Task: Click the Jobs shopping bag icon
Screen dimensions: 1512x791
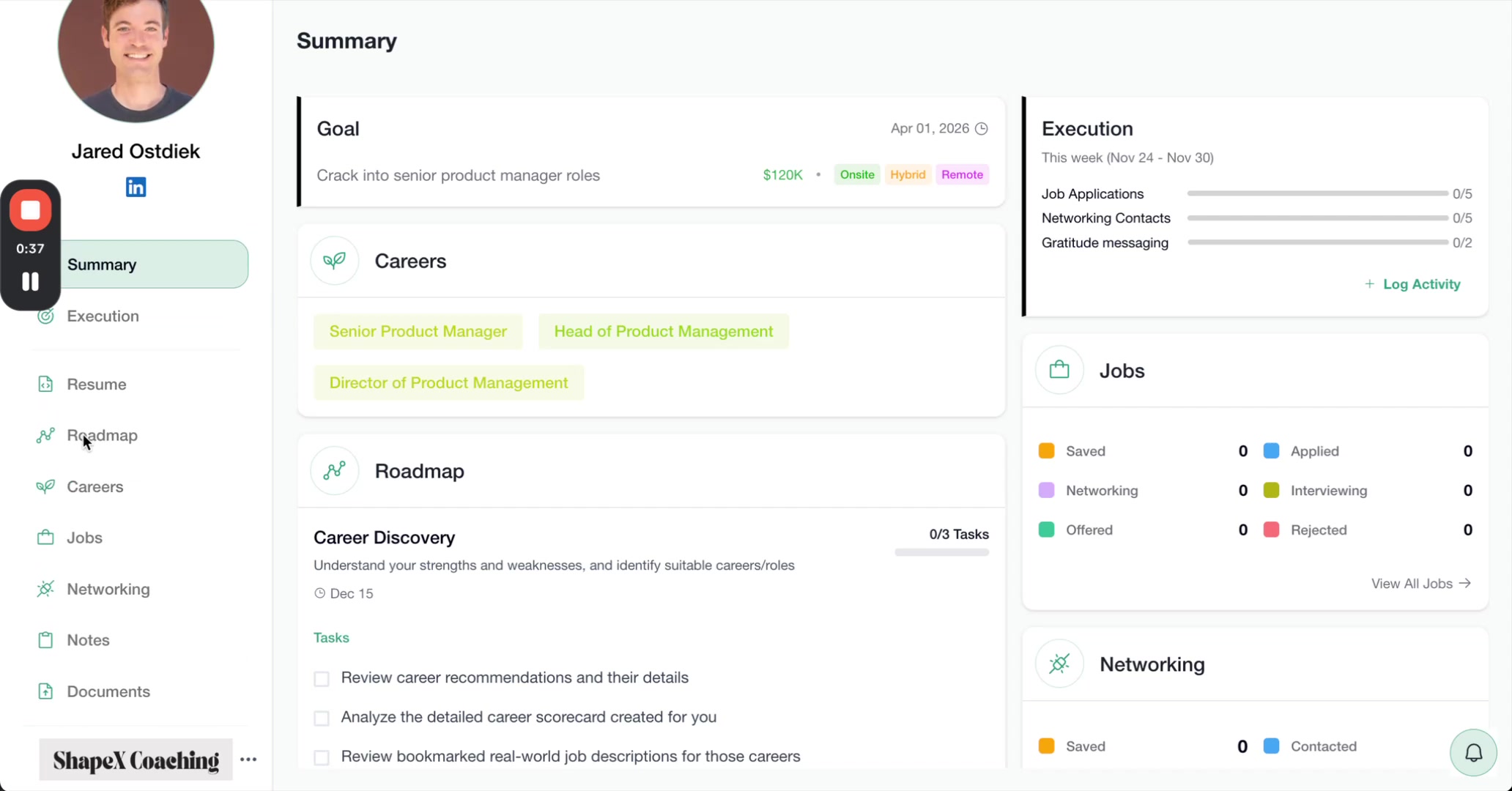Action: point(45,538)
